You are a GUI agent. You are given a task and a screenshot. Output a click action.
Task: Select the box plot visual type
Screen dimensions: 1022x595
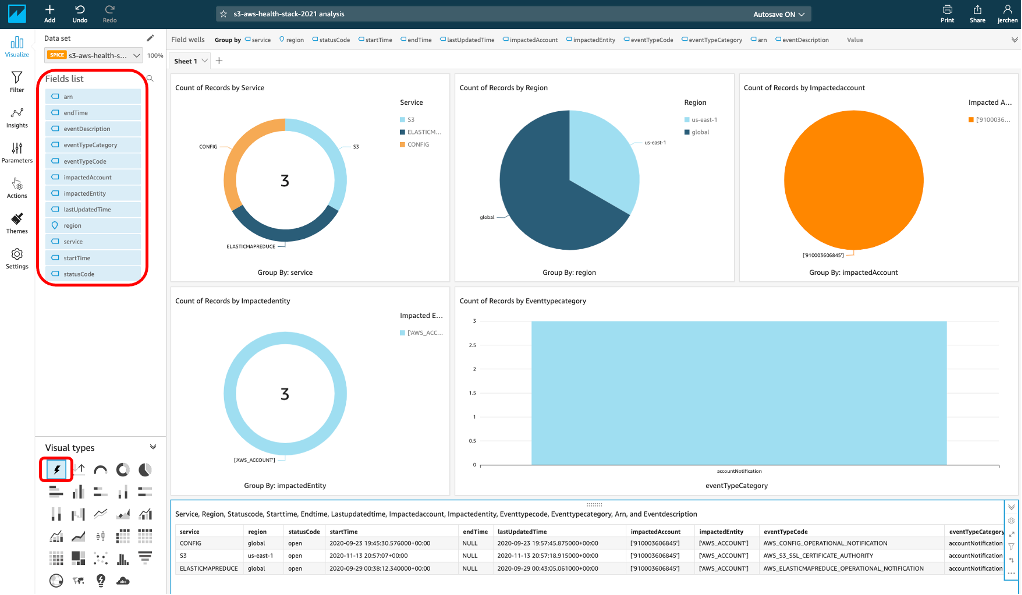(x=100, y=536)
